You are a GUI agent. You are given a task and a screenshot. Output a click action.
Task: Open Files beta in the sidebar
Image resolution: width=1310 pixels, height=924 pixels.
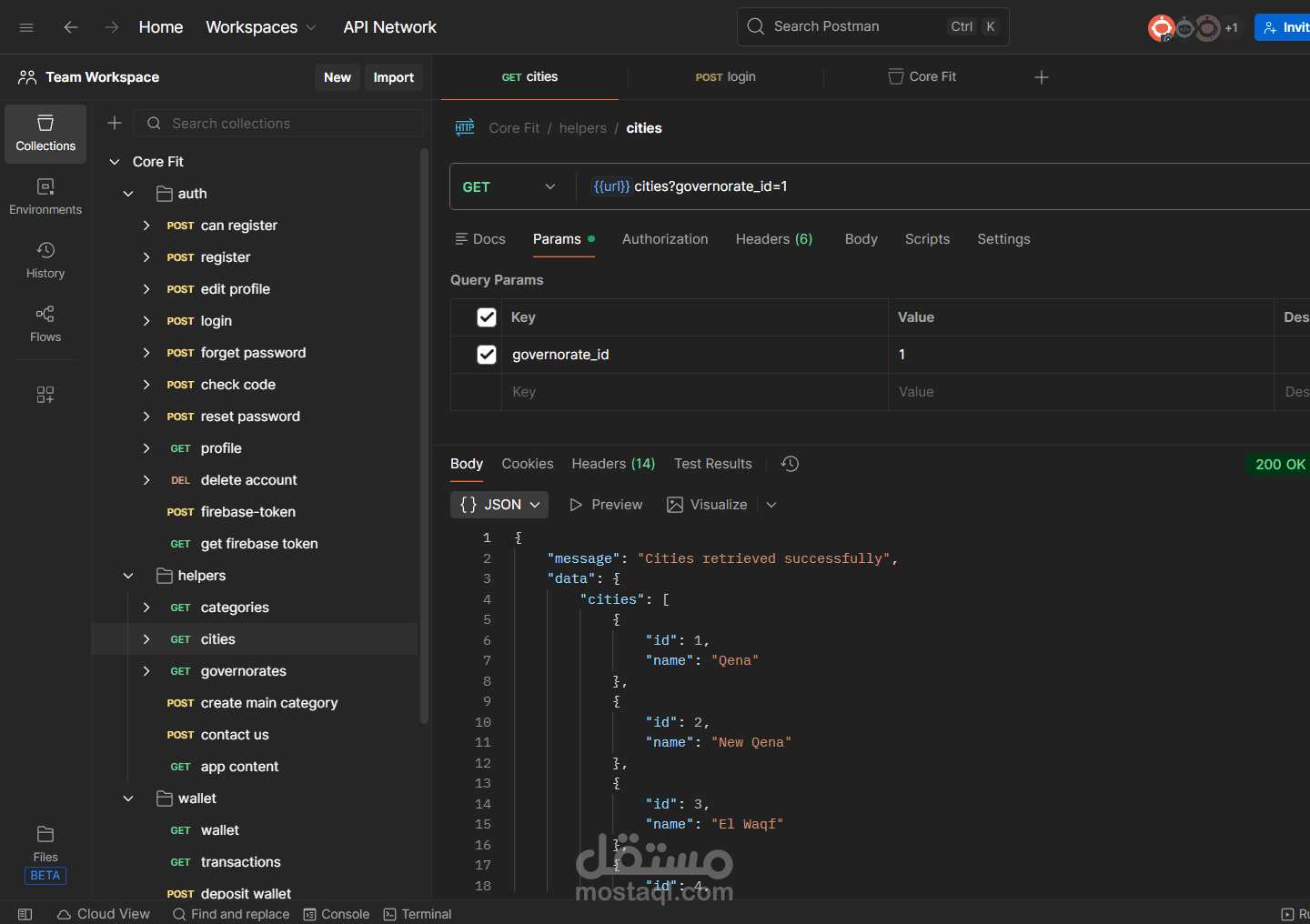(45, 854)
